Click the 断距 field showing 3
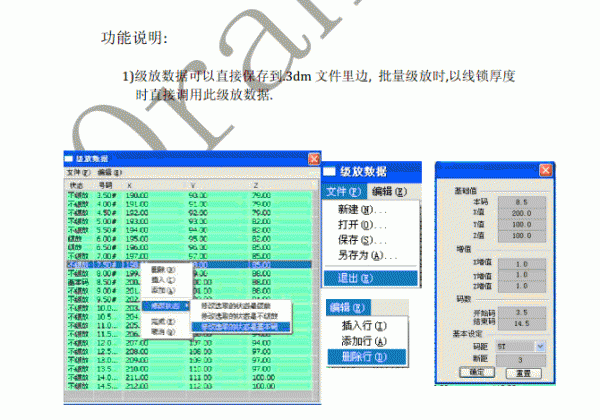600x420 pixels. pos(520,360)
